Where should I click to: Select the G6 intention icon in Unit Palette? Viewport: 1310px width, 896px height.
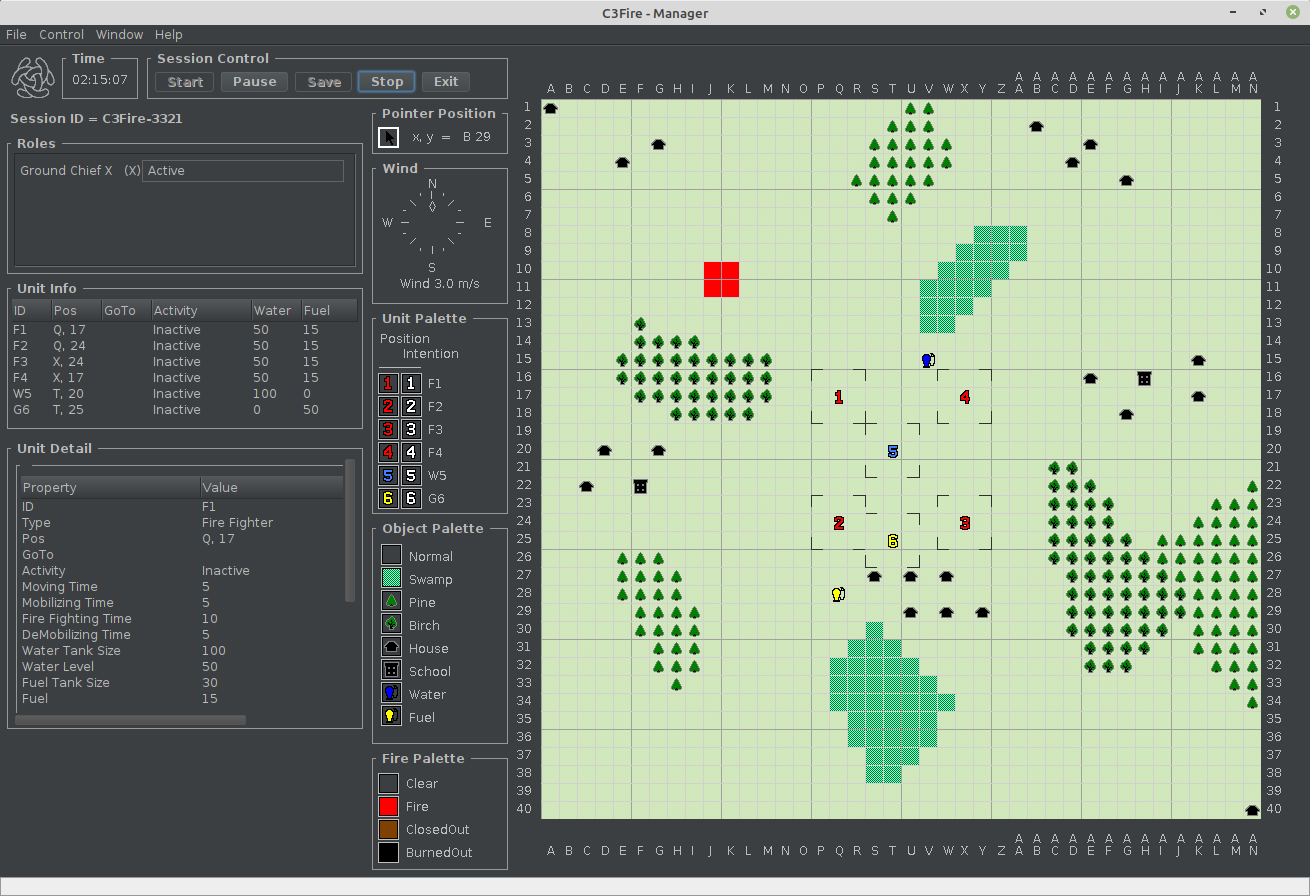point(411,498)
